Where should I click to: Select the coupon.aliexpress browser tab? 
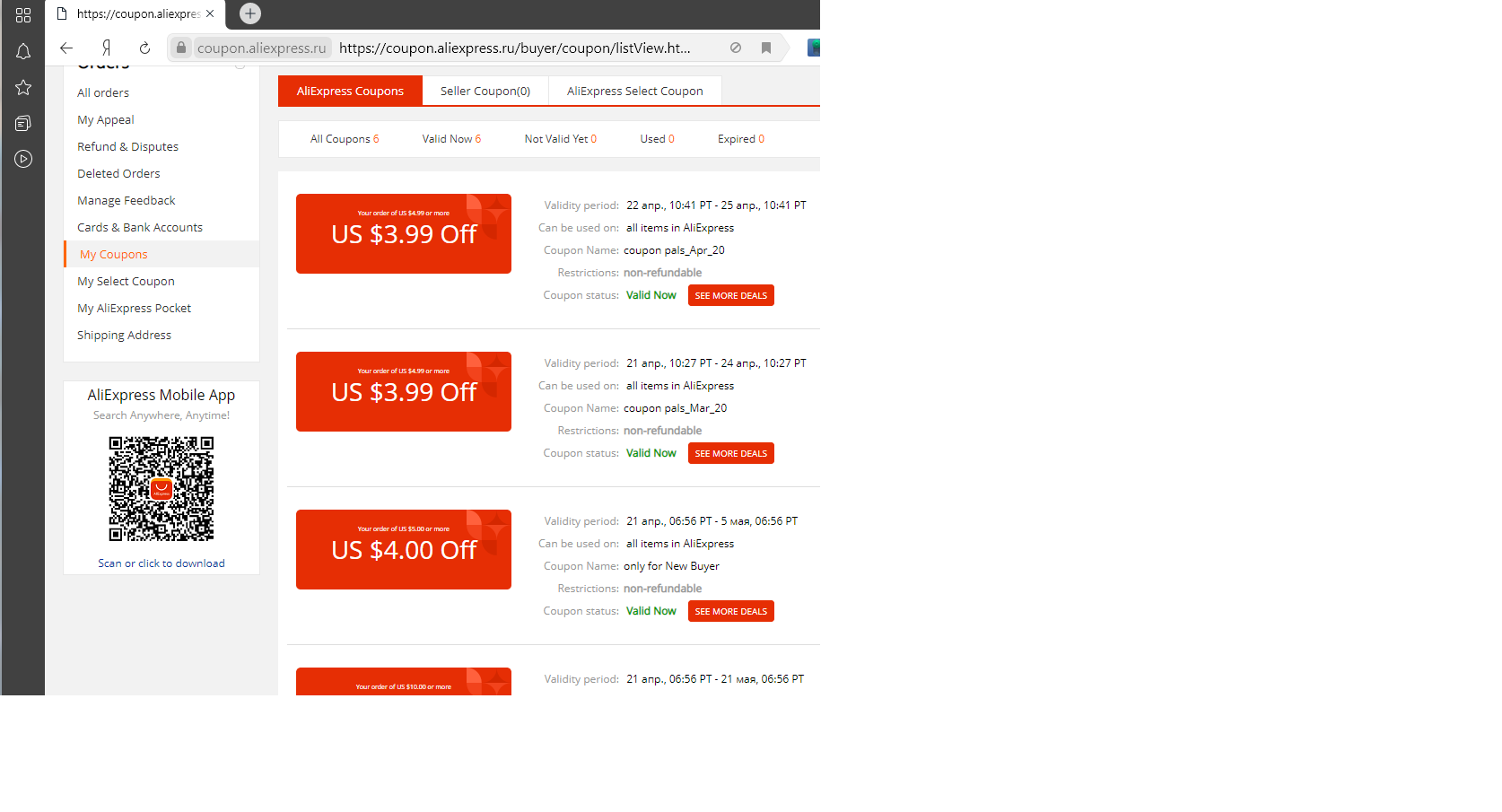pyautogui.click(x=135, y=13)
